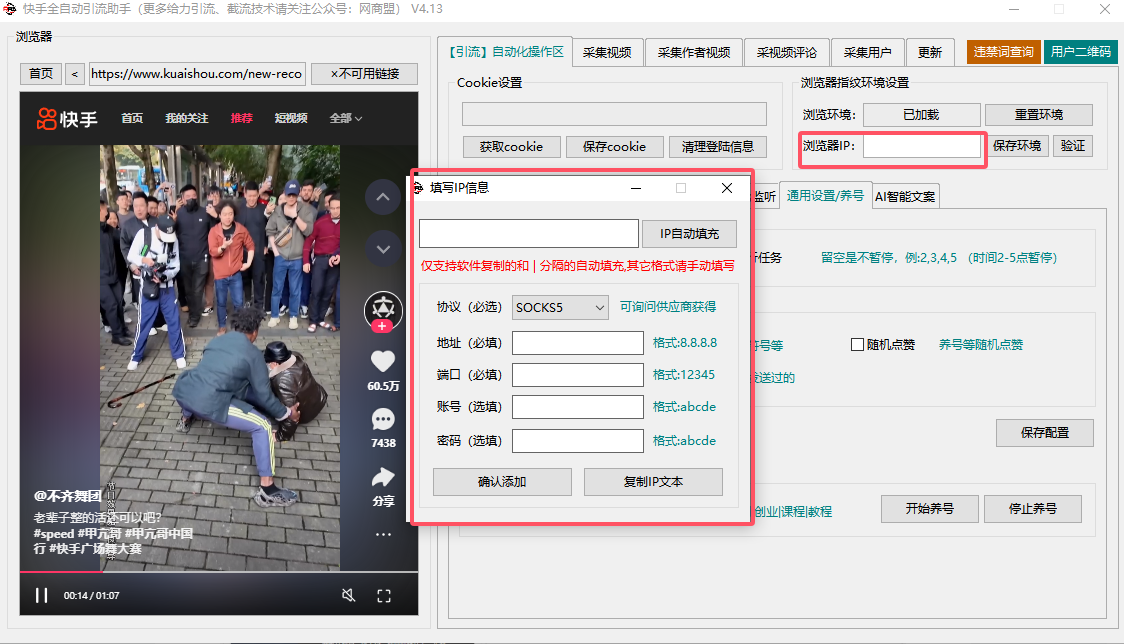Image resolution: width=1124 pixels, height=644 pixels.
Task: Open 我的关注 in Kuaishou navigation
Action: click(x=187, y=118)
